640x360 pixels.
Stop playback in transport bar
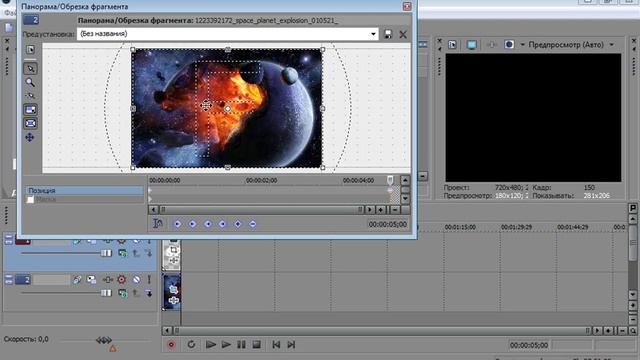pyautogui.click(x=256, y=345)
